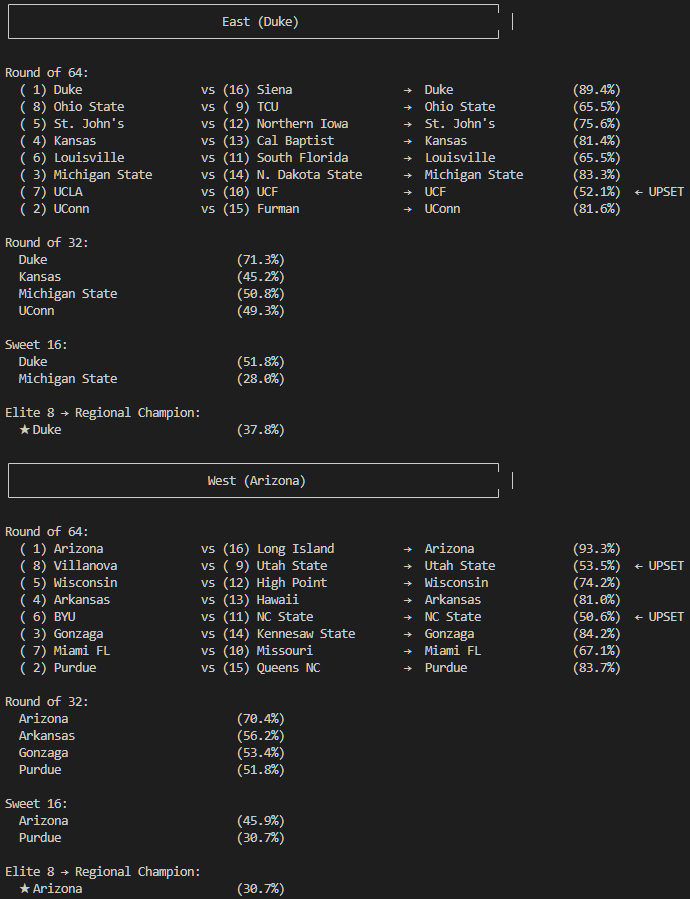The image size is (690, 899).
Task: Click the "(50.6%)" NC State probability
Action: (x=597, y=617)
